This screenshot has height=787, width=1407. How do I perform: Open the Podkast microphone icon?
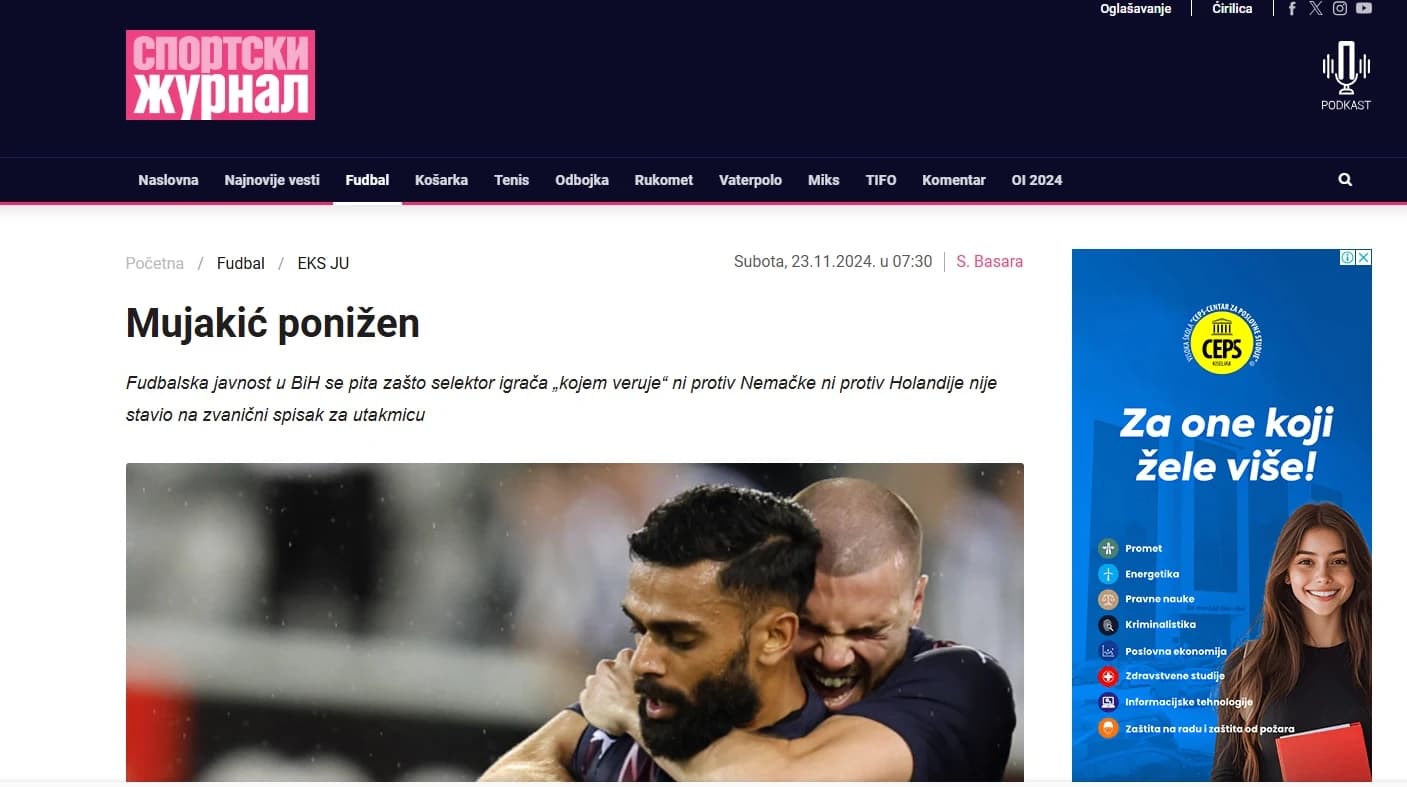(x=1346, y=68)
